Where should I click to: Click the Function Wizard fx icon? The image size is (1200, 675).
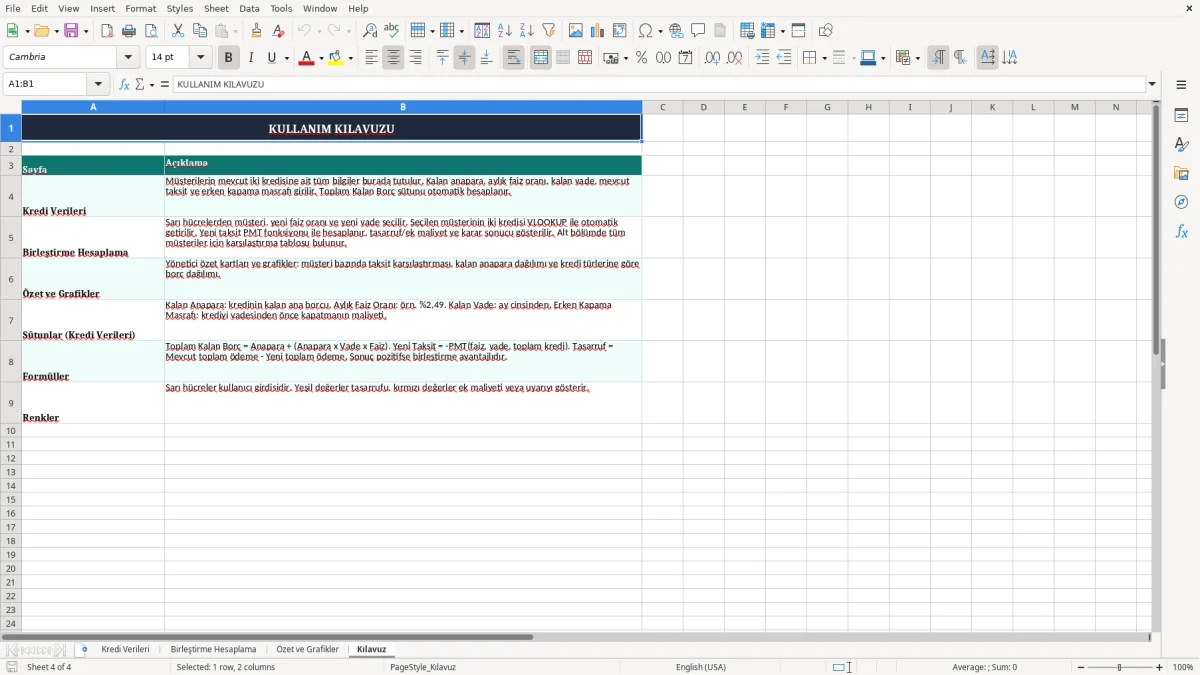[125, 84]
